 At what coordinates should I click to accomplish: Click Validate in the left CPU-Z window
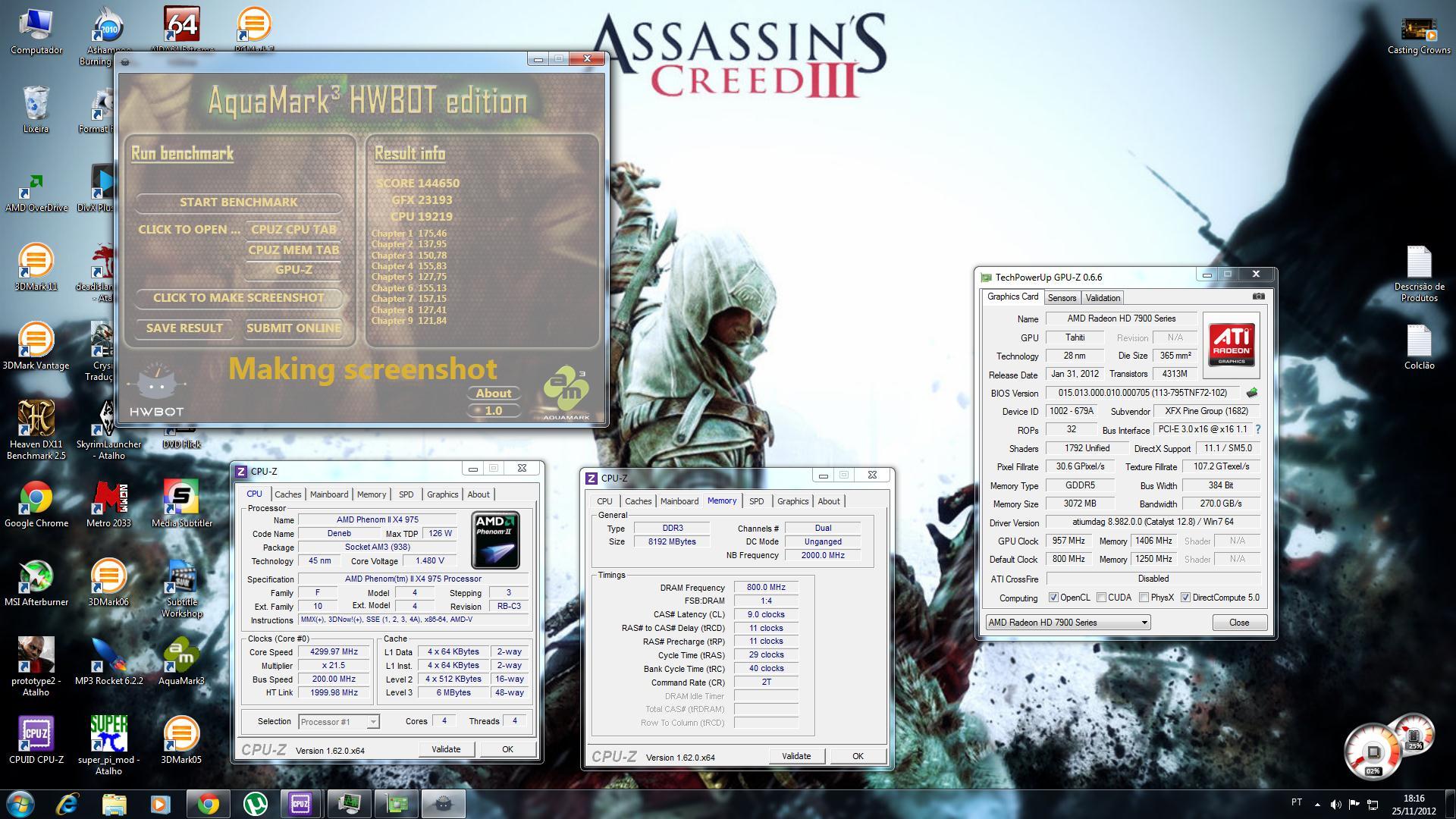click(446, 749)
